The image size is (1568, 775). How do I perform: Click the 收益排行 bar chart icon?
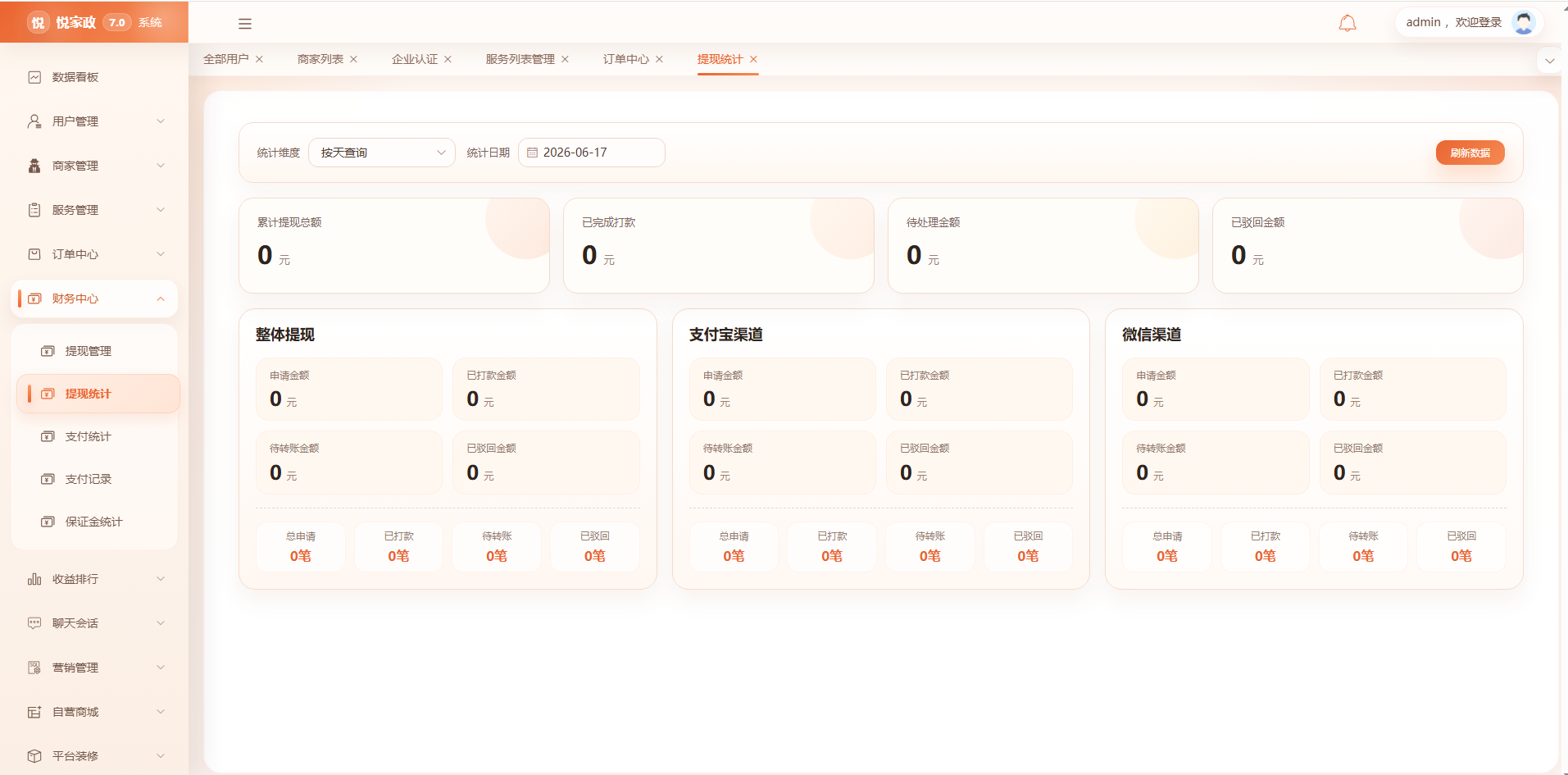coord(34,579)
